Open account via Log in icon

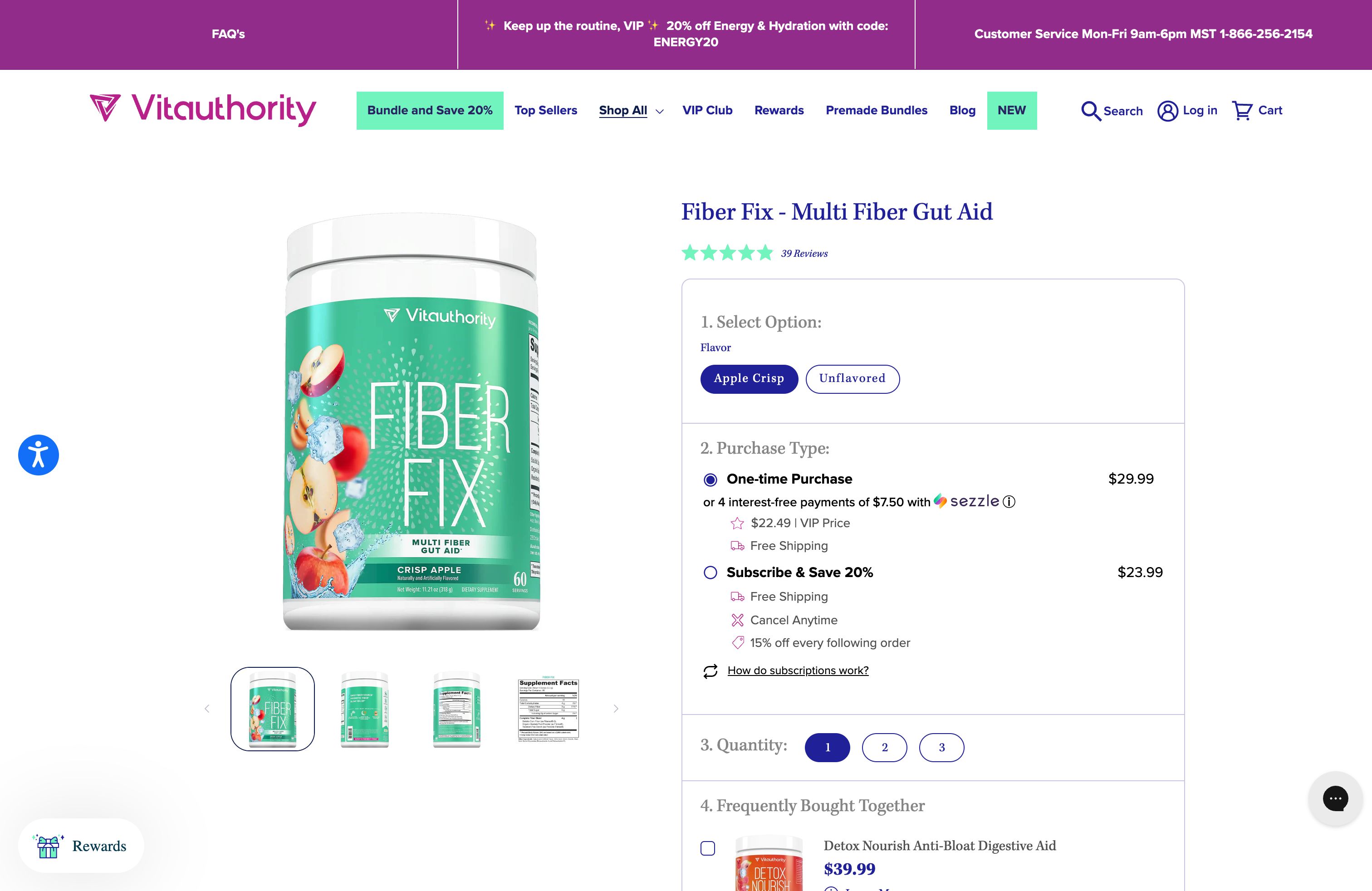tap(1167, 111)
